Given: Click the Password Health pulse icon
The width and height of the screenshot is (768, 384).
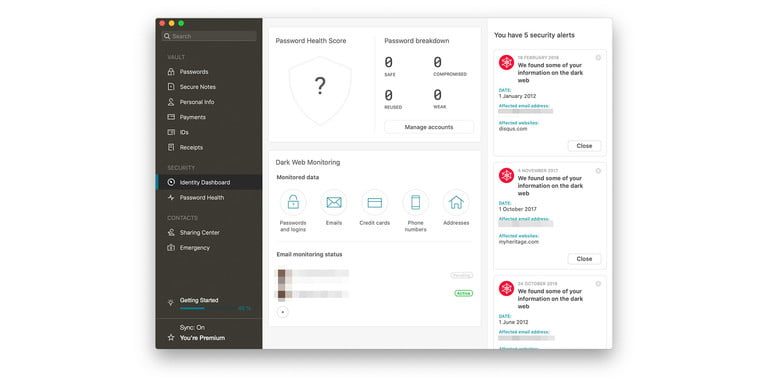Looking at the screenshot, I should click(x=171, y=197).
